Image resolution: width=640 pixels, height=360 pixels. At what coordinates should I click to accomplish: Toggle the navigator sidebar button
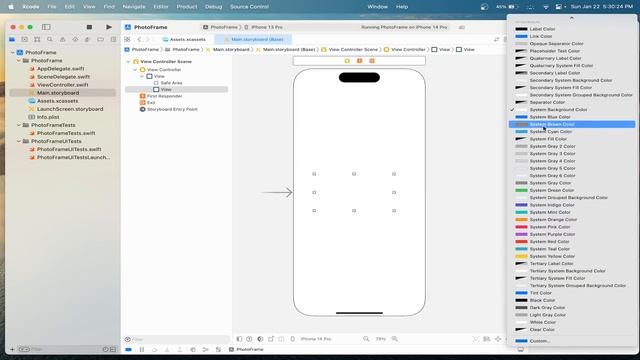click(x=46, y=27)
